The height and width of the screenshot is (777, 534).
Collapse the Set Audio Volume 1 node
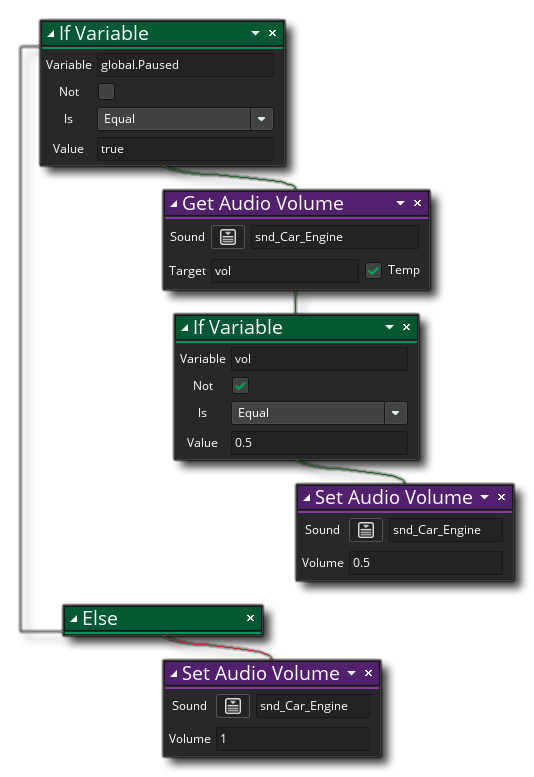[x=173, y=674]
